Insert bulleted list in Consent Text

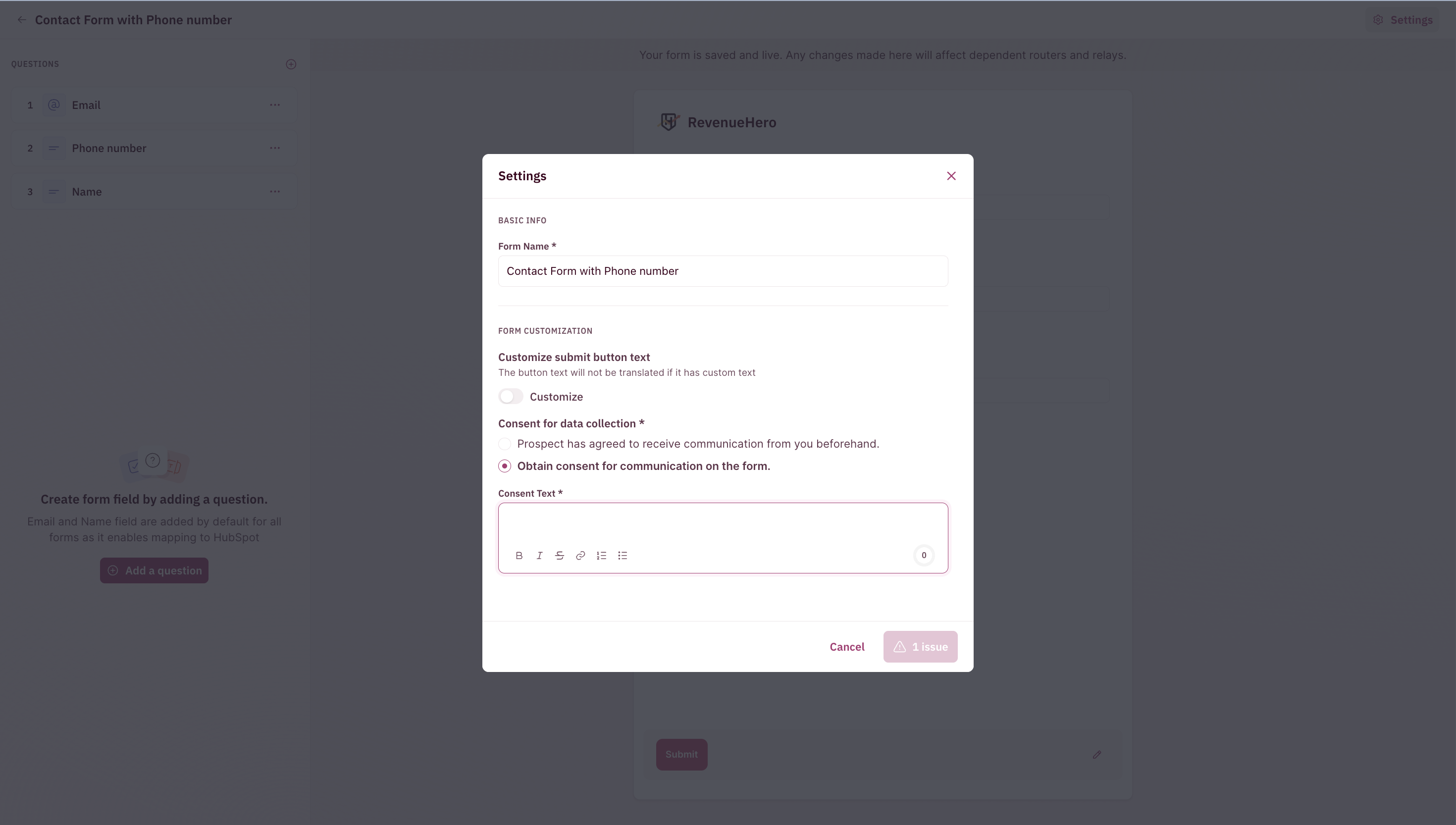click(x=623, y=555)
